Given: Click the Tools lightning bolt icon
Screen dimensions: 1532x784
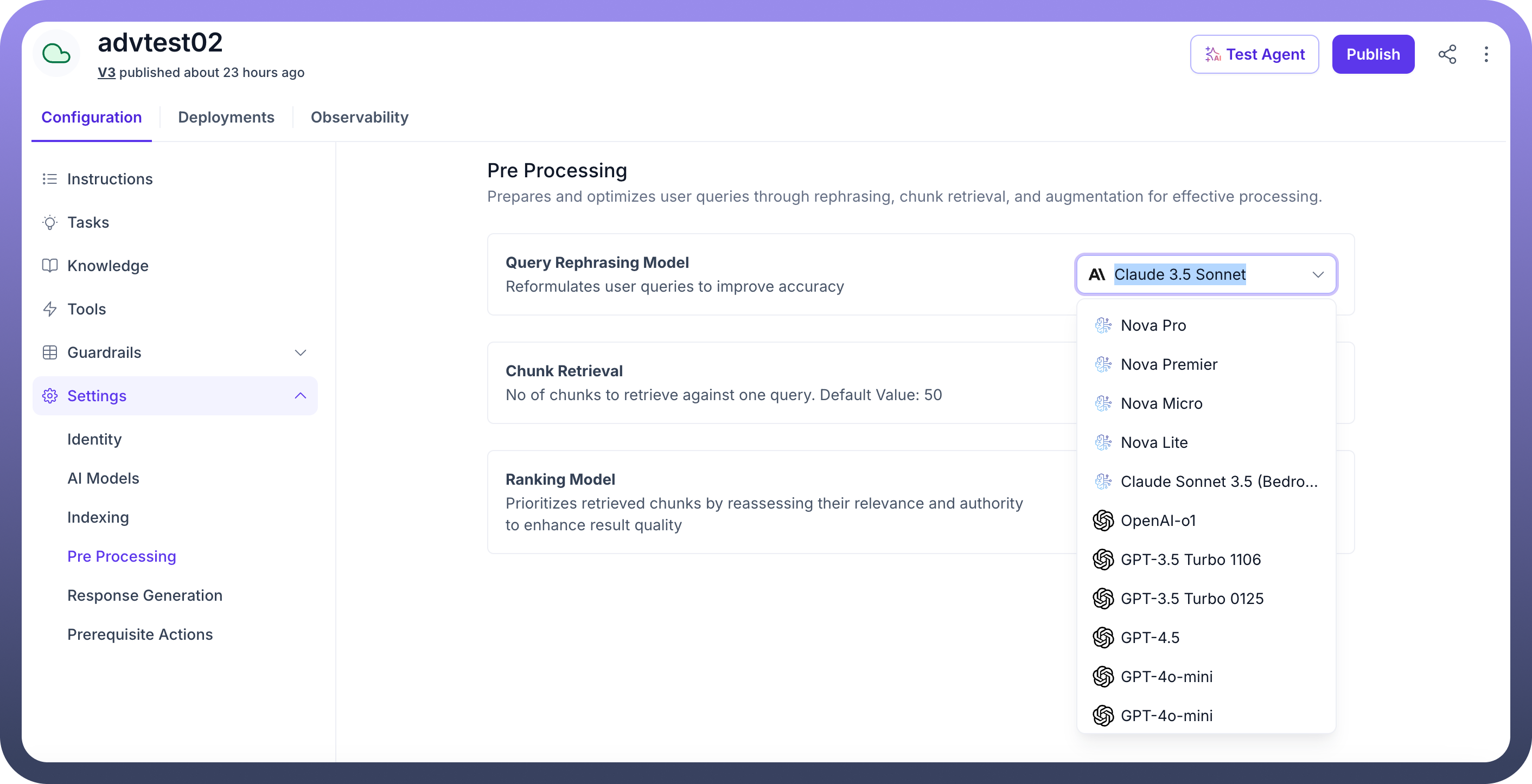Looking at the screenshot, I should pos(50,309).
